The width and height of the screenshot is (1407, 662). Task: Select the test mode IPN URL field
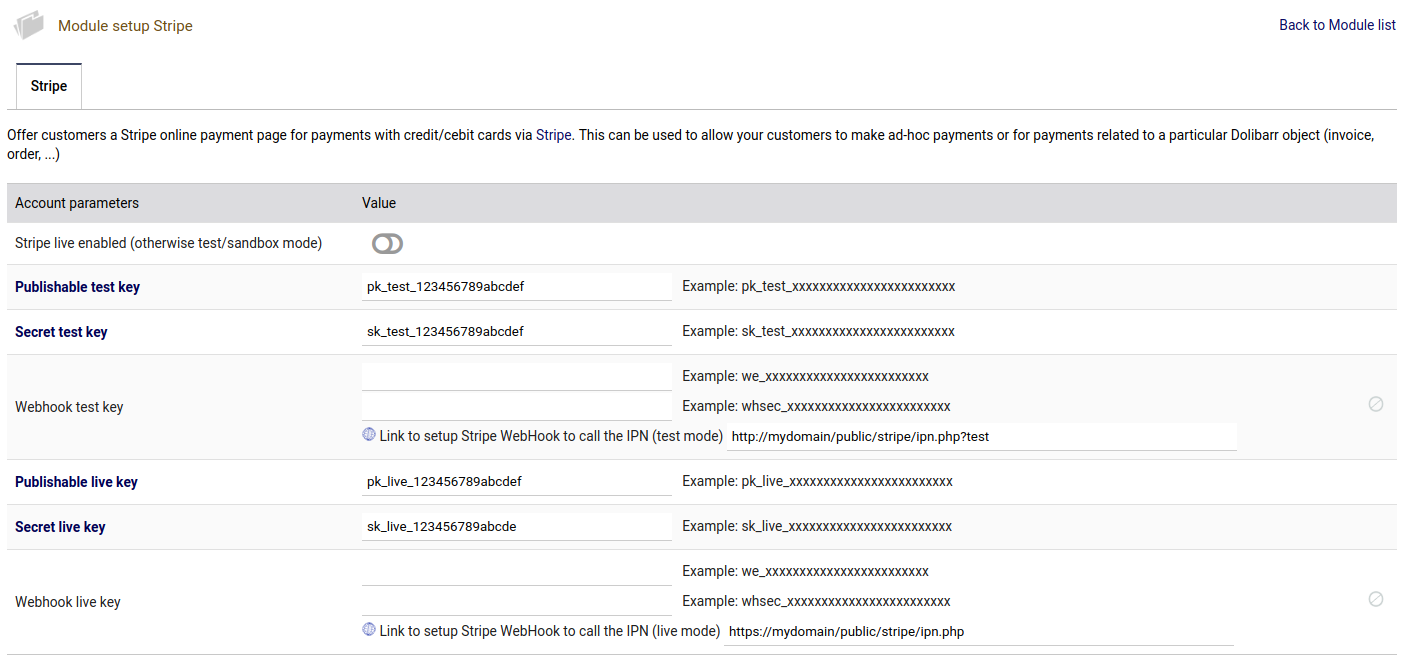982,437
